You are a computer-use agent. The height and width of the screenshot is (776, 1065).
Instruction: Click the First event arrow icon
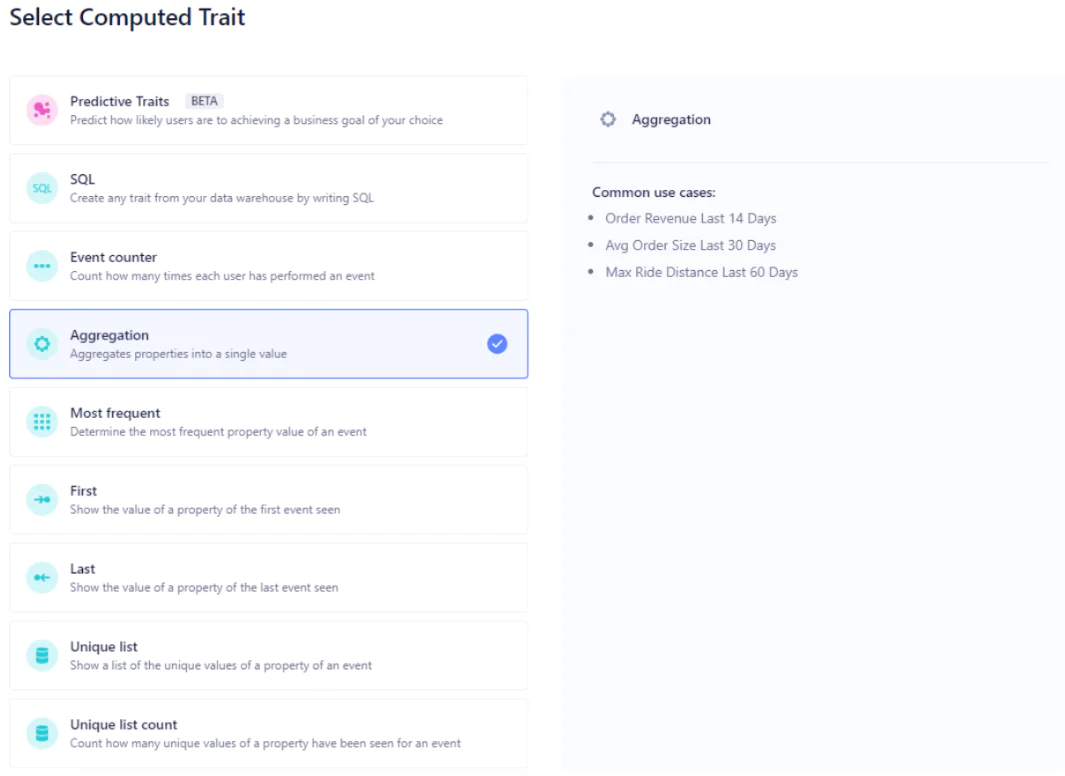42,500
